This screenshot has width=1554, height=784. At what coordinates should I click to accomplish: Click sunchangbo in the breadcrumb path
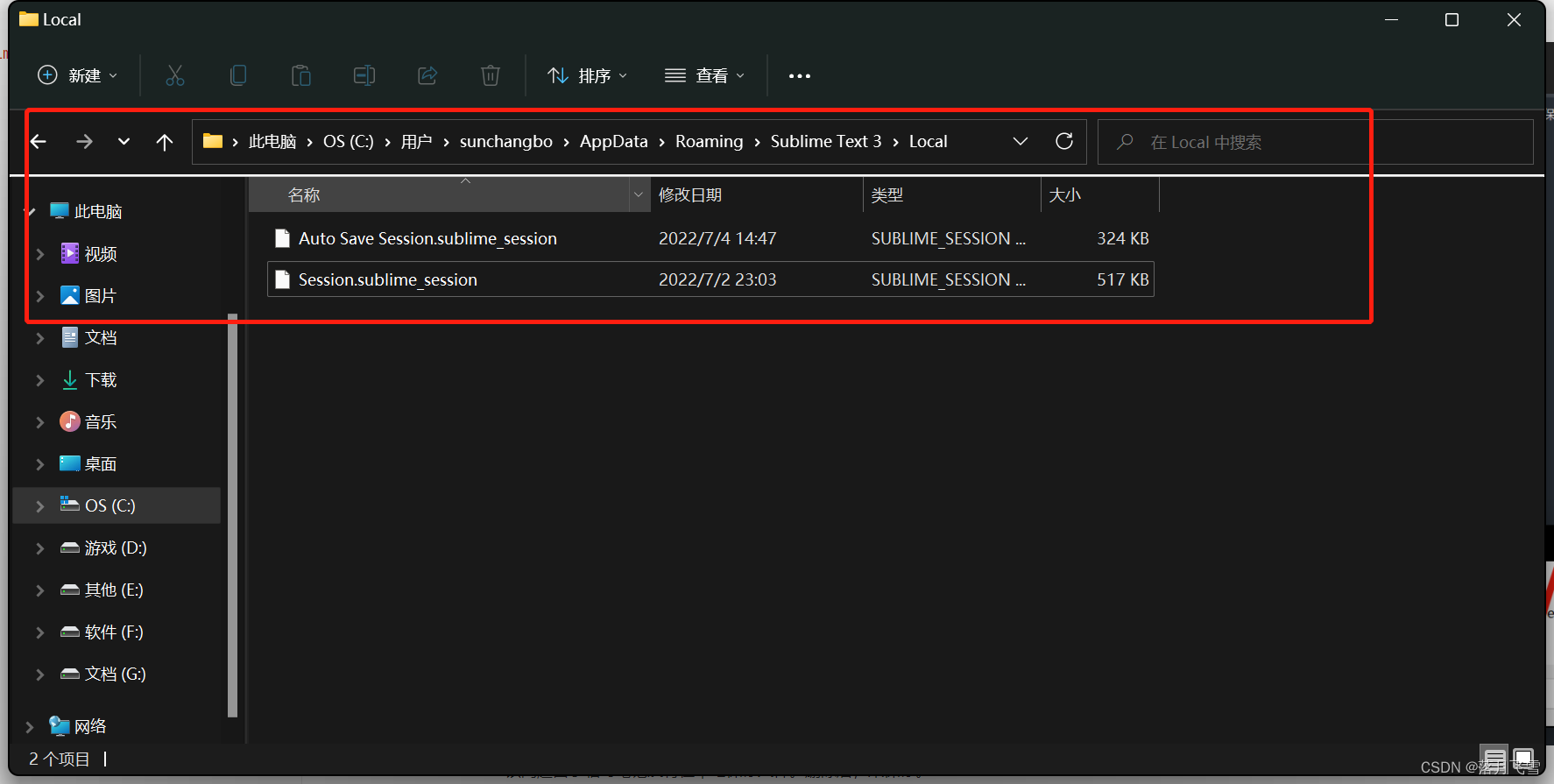coord(506,141)
